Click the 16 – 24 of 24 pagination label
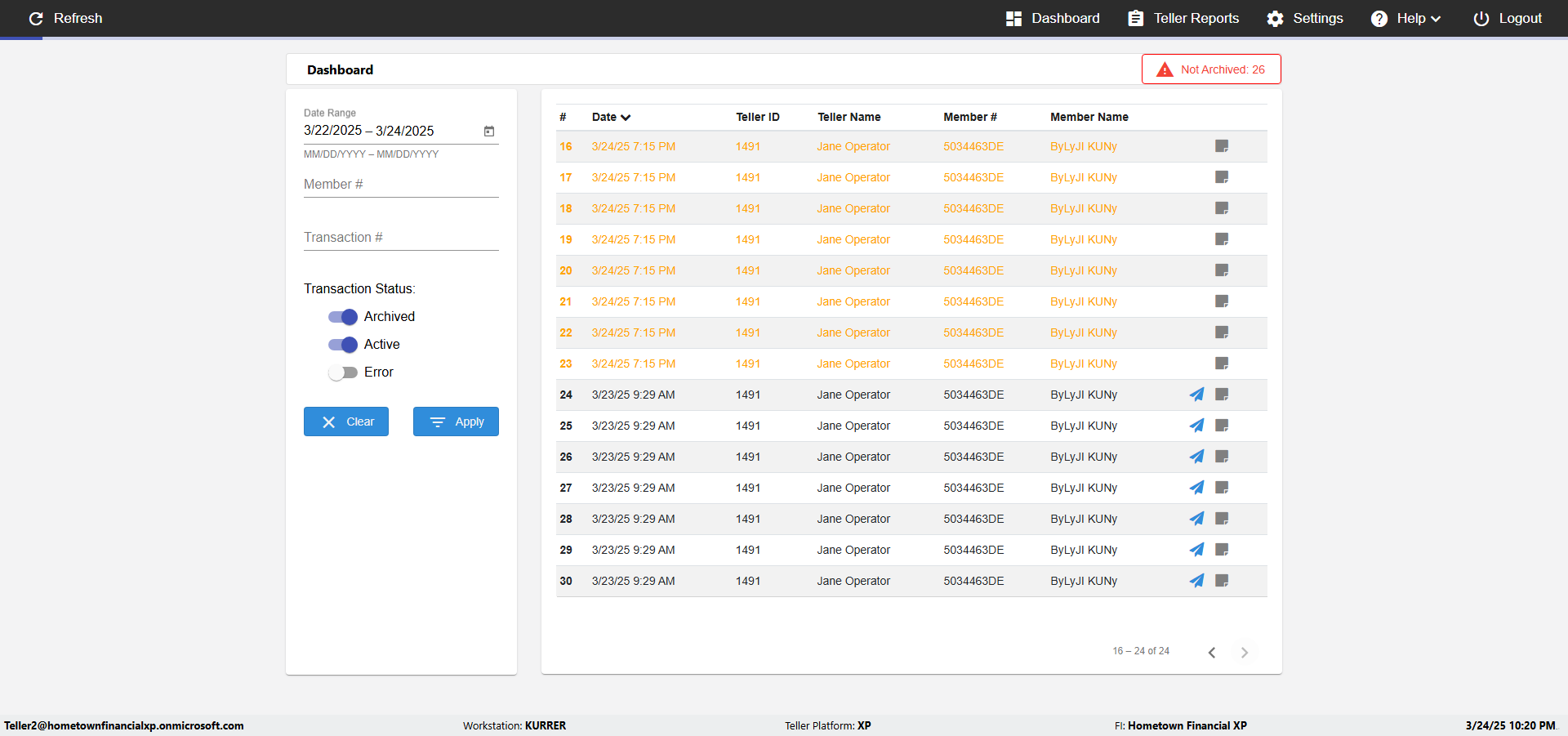Screen dimensions: 1568x736 point(1141,651)
